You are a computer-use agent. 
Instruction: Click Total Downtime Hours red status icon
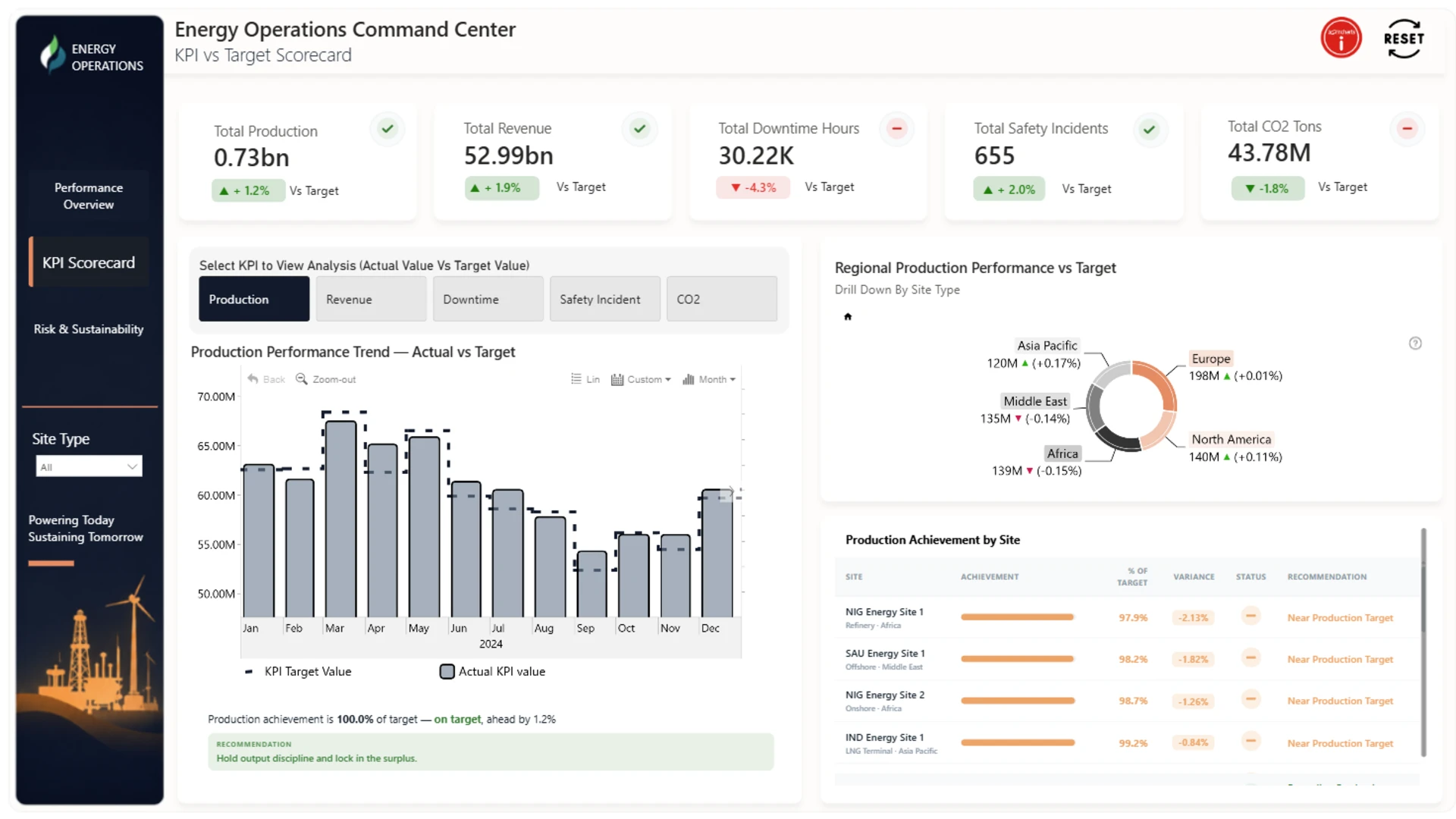click(x=896, y=129)
